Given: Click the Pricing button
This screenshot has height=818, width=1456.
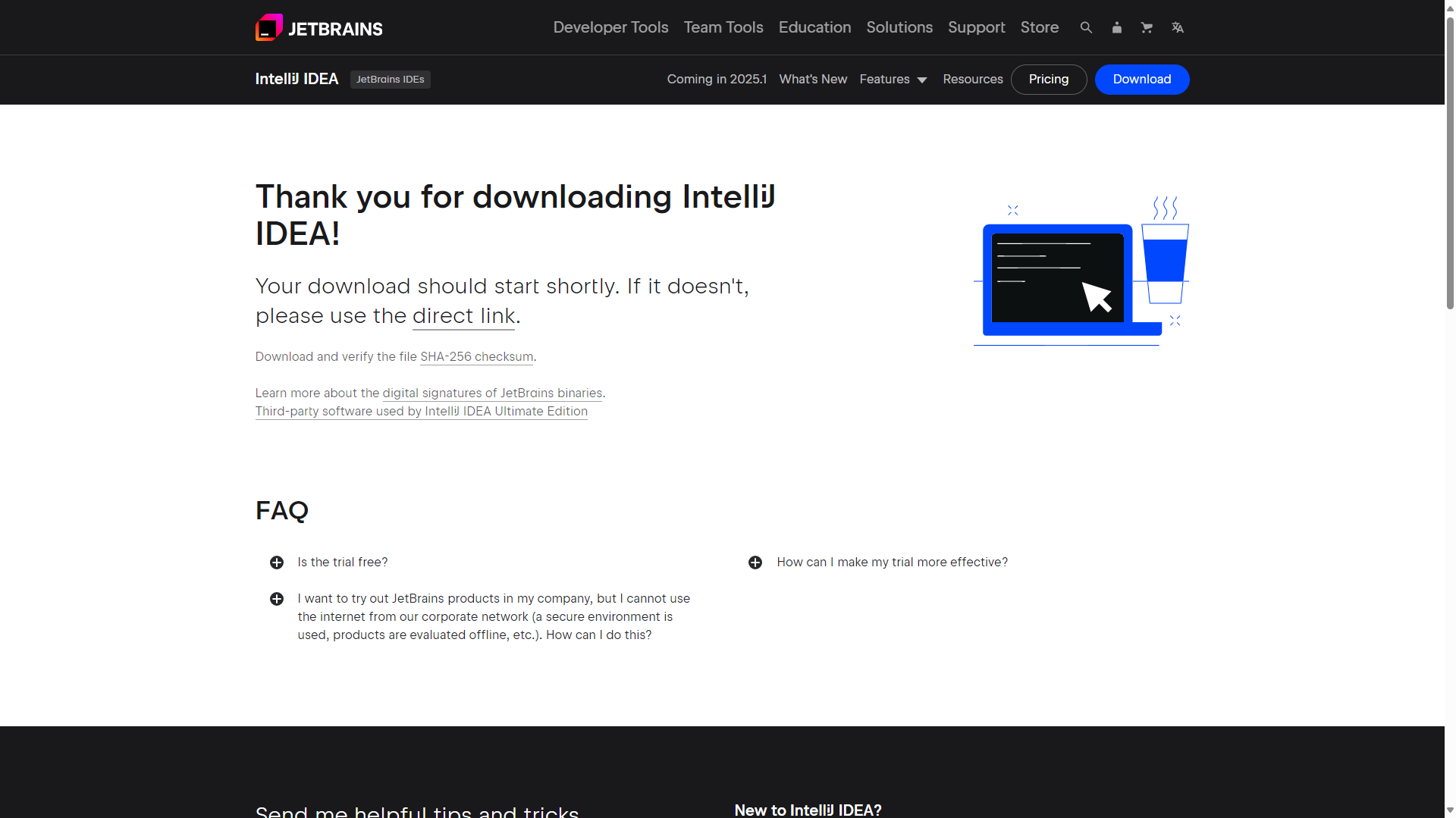Looking at the screenshot, I should pyautogui.click(x=1049, y=79).
